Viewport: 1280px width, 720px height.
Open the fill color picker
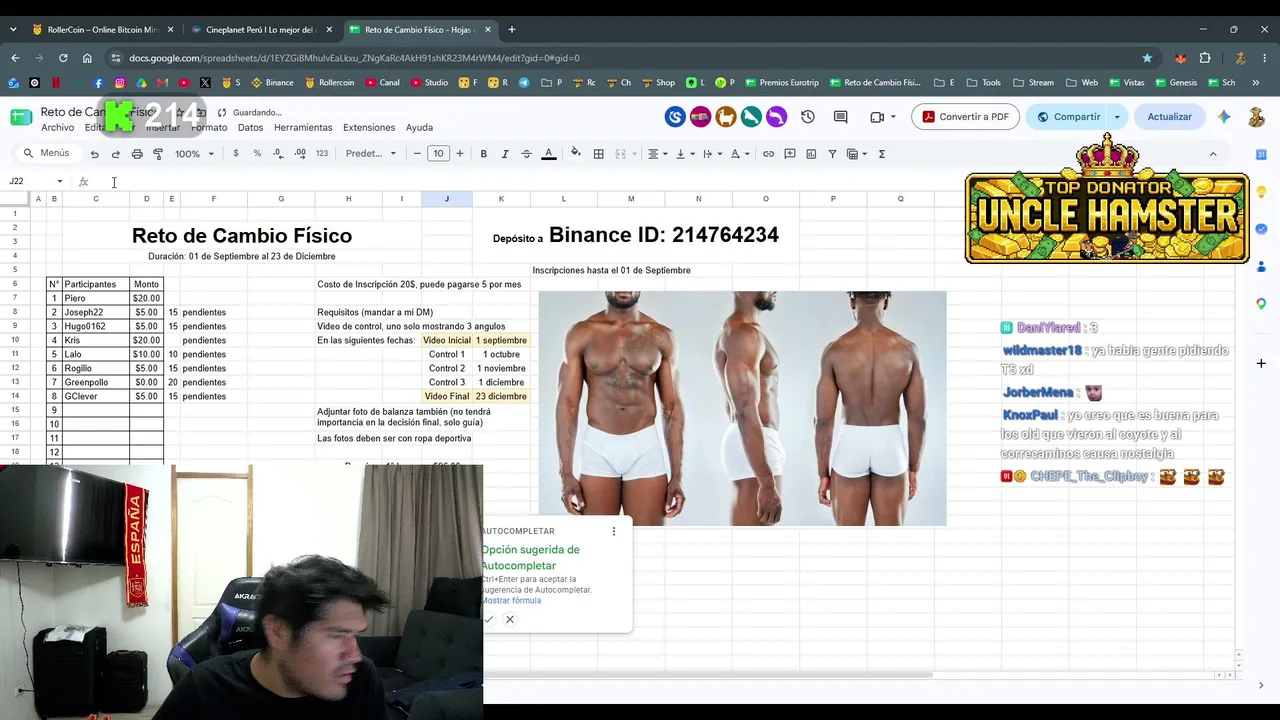click(575, 154)
